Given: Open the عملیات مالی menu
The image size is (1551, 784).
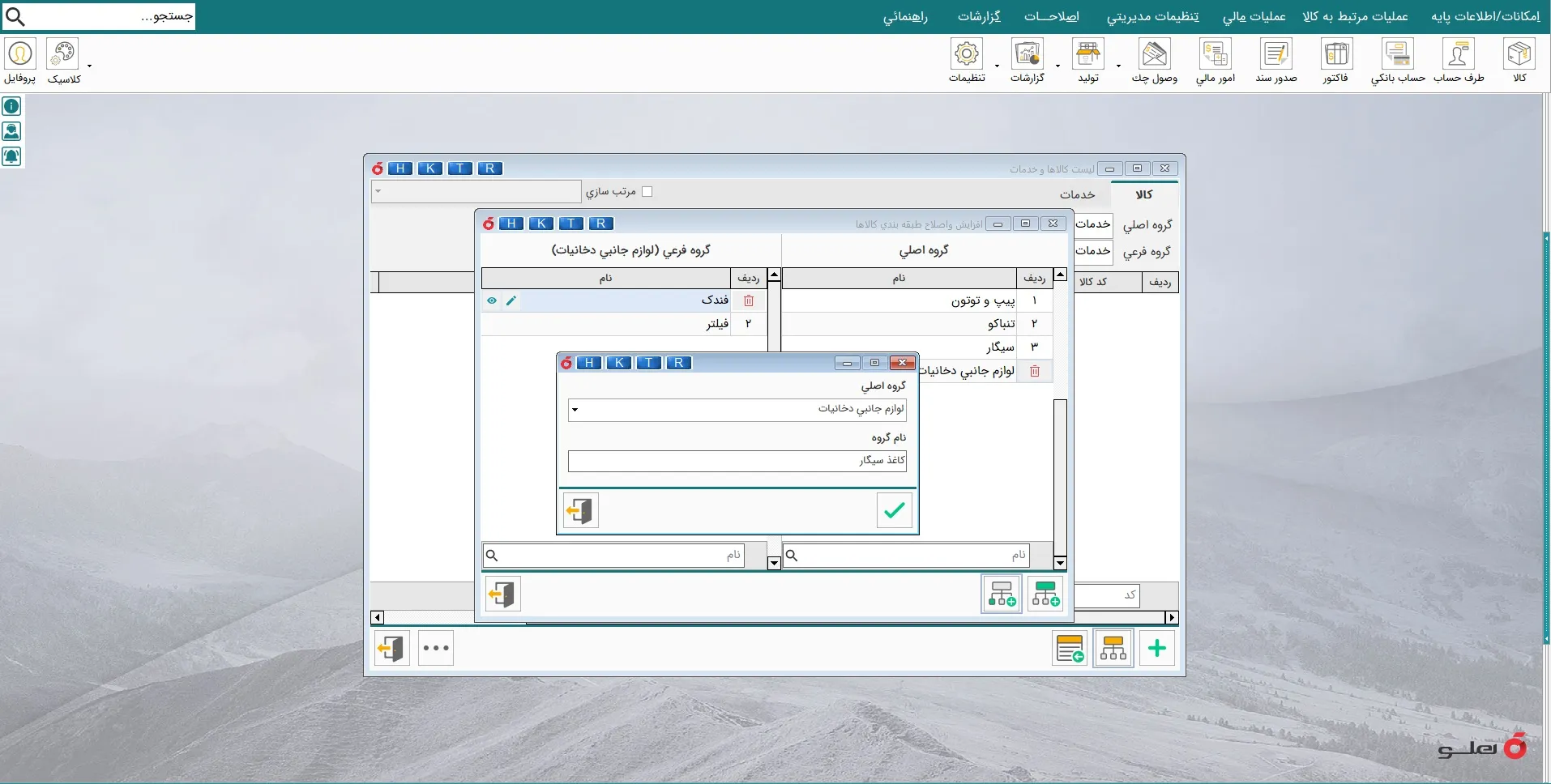Looking at the screenshot, I should coord(1254,16).
